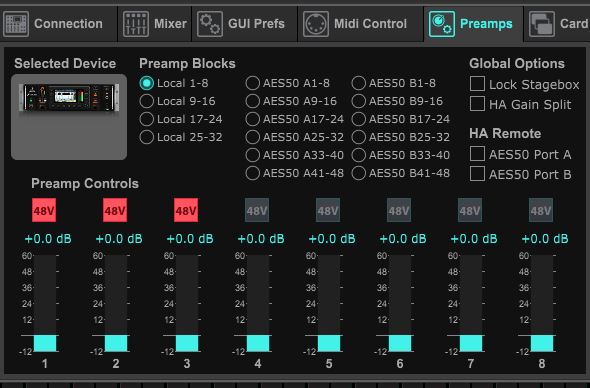Enable Lock Stagebox option
The height and width of the screenshot is (388, 590).
click(477, 84)
